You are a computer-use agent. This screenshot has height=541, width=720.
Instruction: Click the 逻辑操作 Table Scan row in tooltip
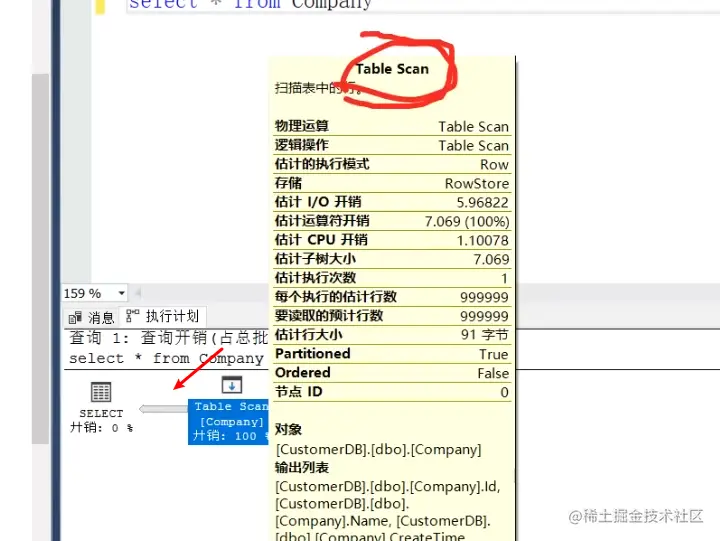(392, 145)
